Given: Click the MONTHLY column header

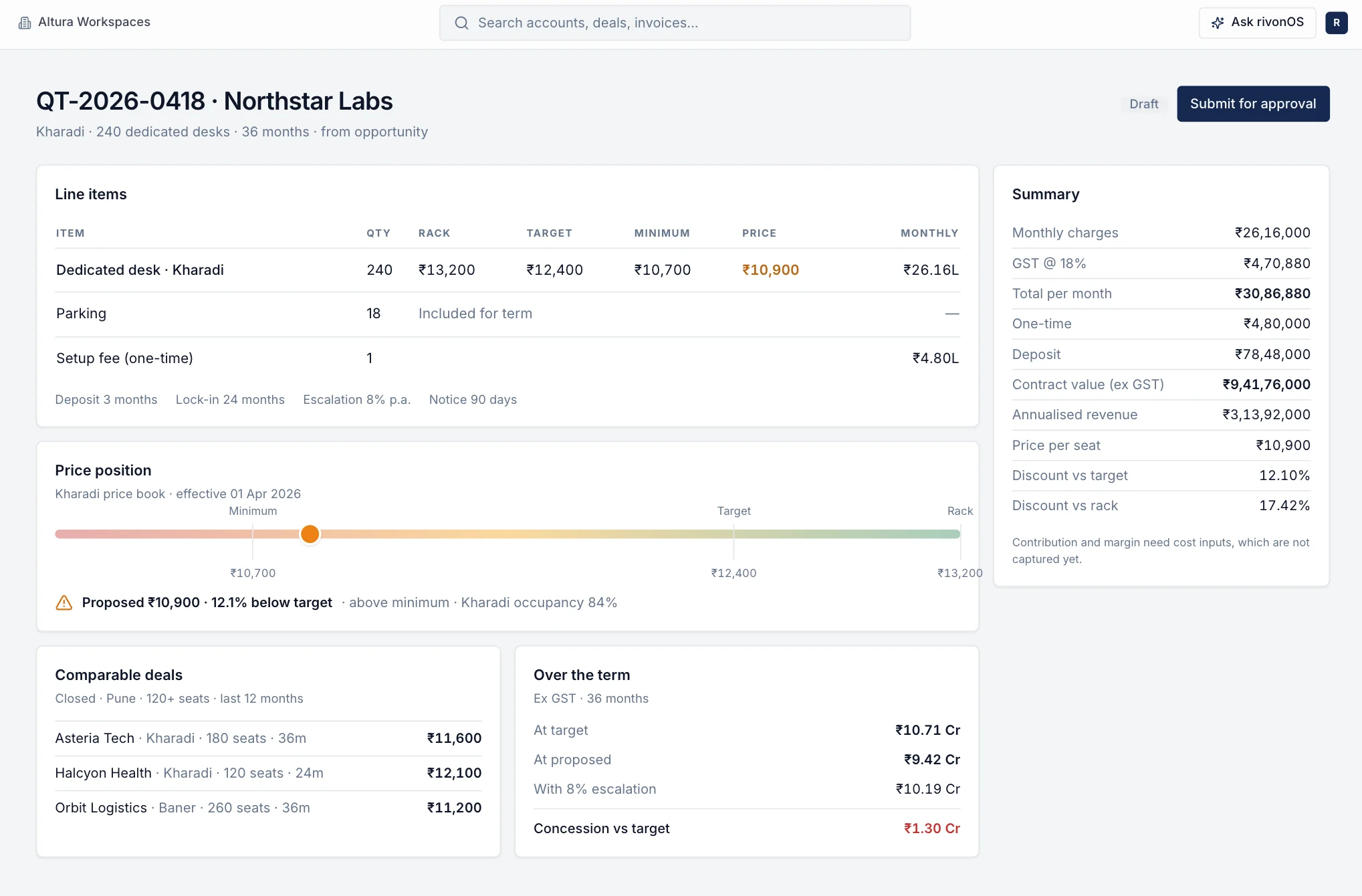Looking at the screenshot, I should [x=929, y=233].
